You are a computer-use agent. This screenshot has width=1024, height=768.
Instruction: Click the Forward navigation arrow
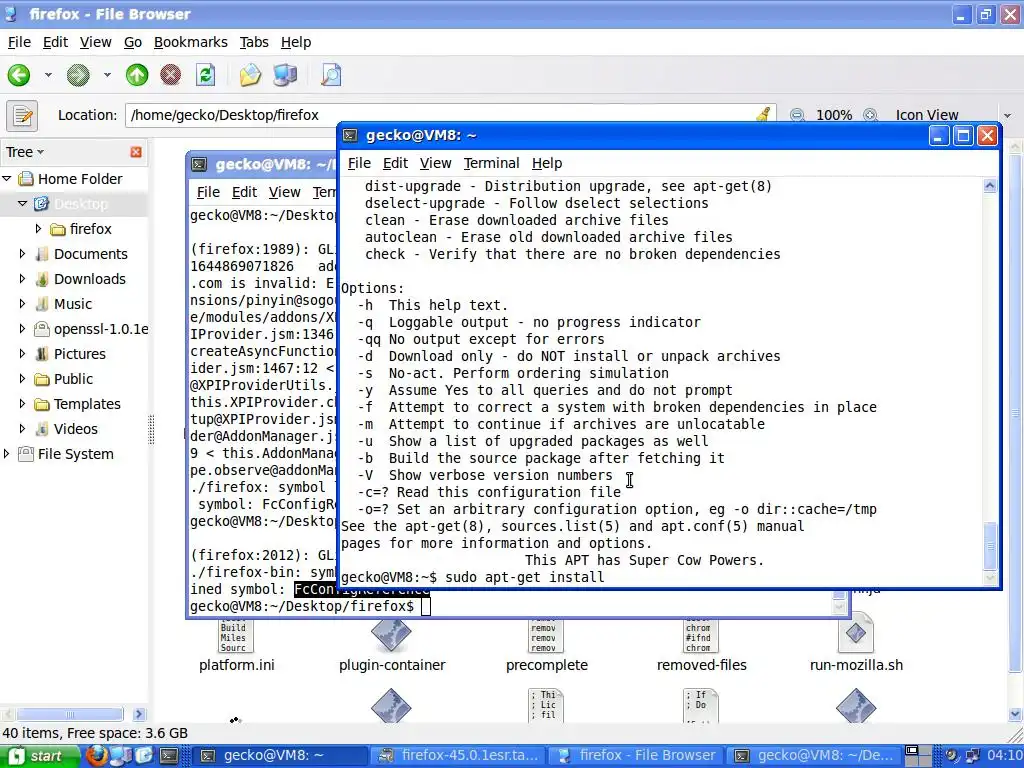[78, 75]
